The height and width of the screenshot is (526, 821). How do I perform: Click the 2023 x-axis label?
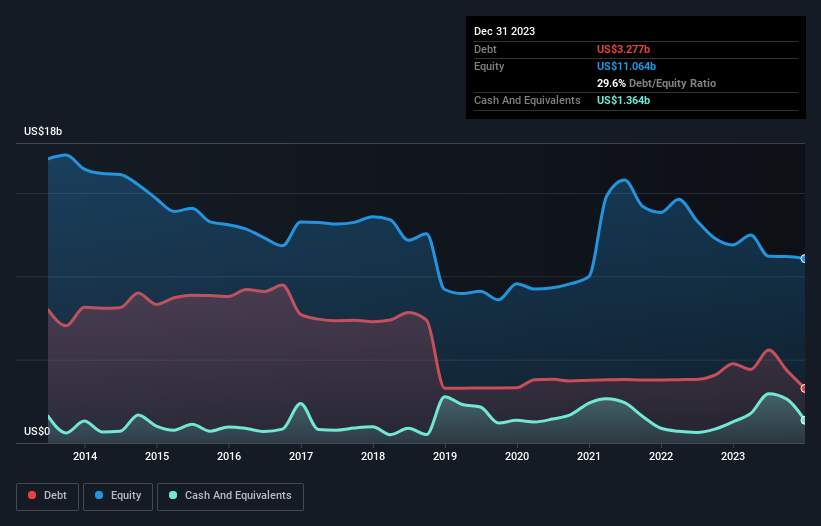[733, 456]
